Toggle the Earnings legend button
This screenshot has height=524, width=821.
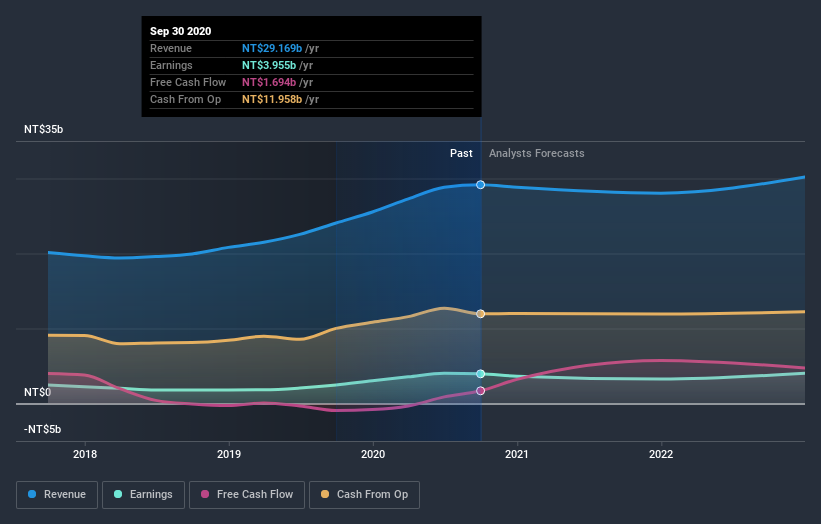[x=143, y=495]
